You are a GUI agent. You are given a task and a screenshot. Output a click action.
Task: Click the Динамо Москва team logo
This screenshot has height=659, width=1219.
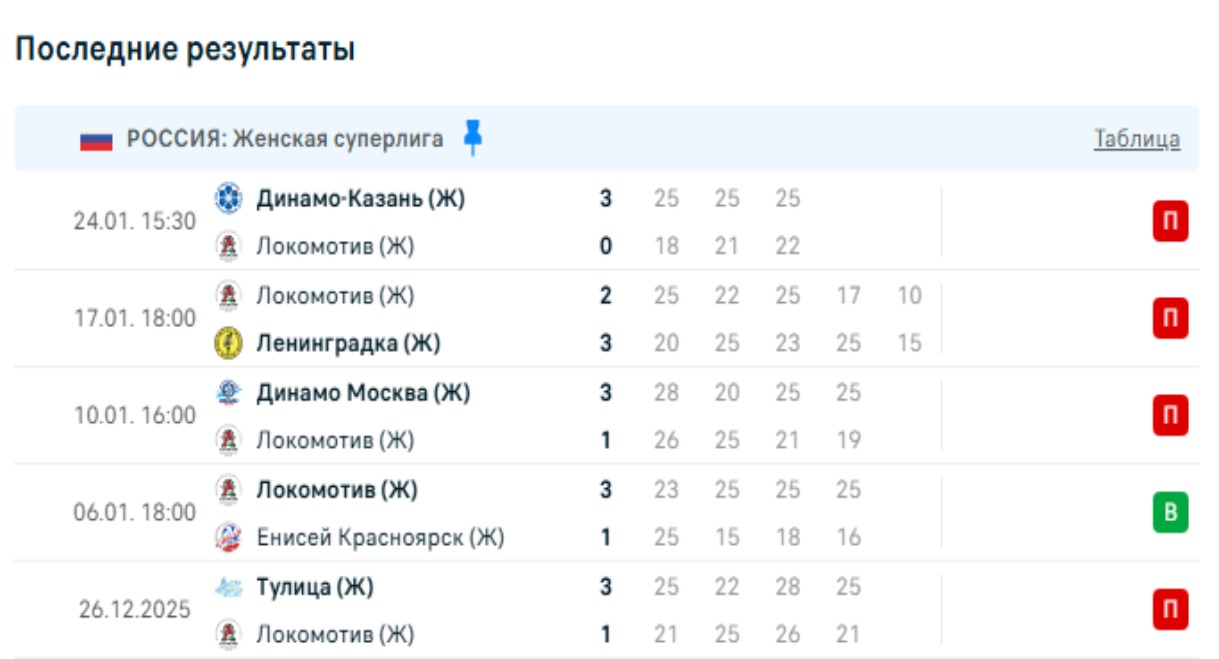[229, 393]
